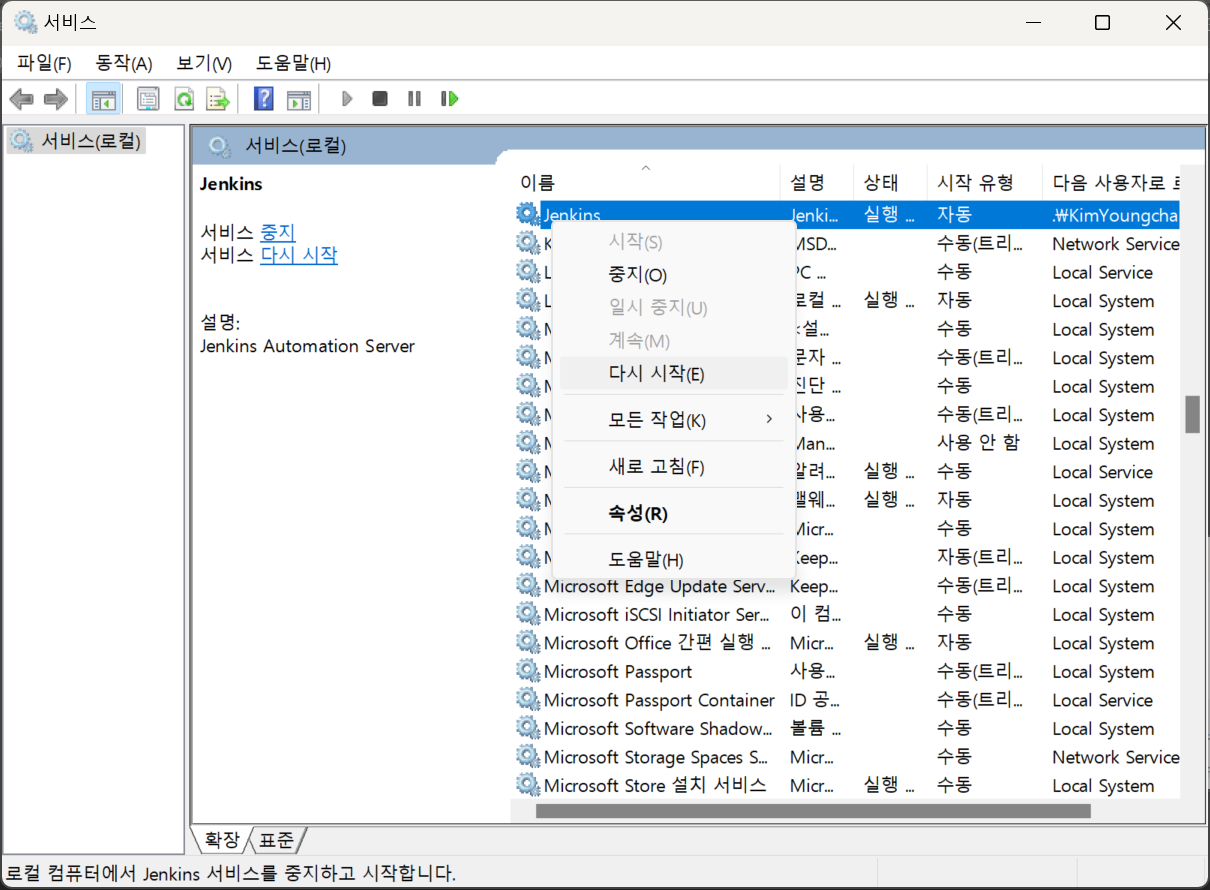
Task: Click the .₩KimYoungcha logon cell of Jenkins
Action: click(1116, 214)
